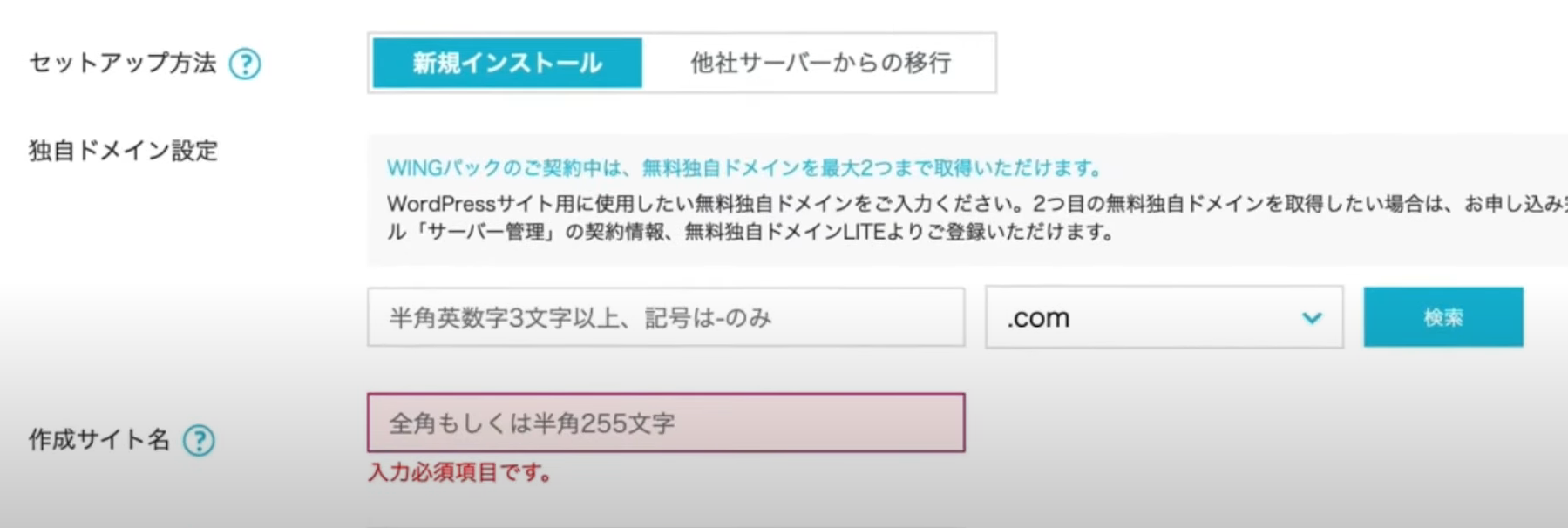
Task: Open the .com domain extension dropdown
Action: click(x=1164, y=318)
